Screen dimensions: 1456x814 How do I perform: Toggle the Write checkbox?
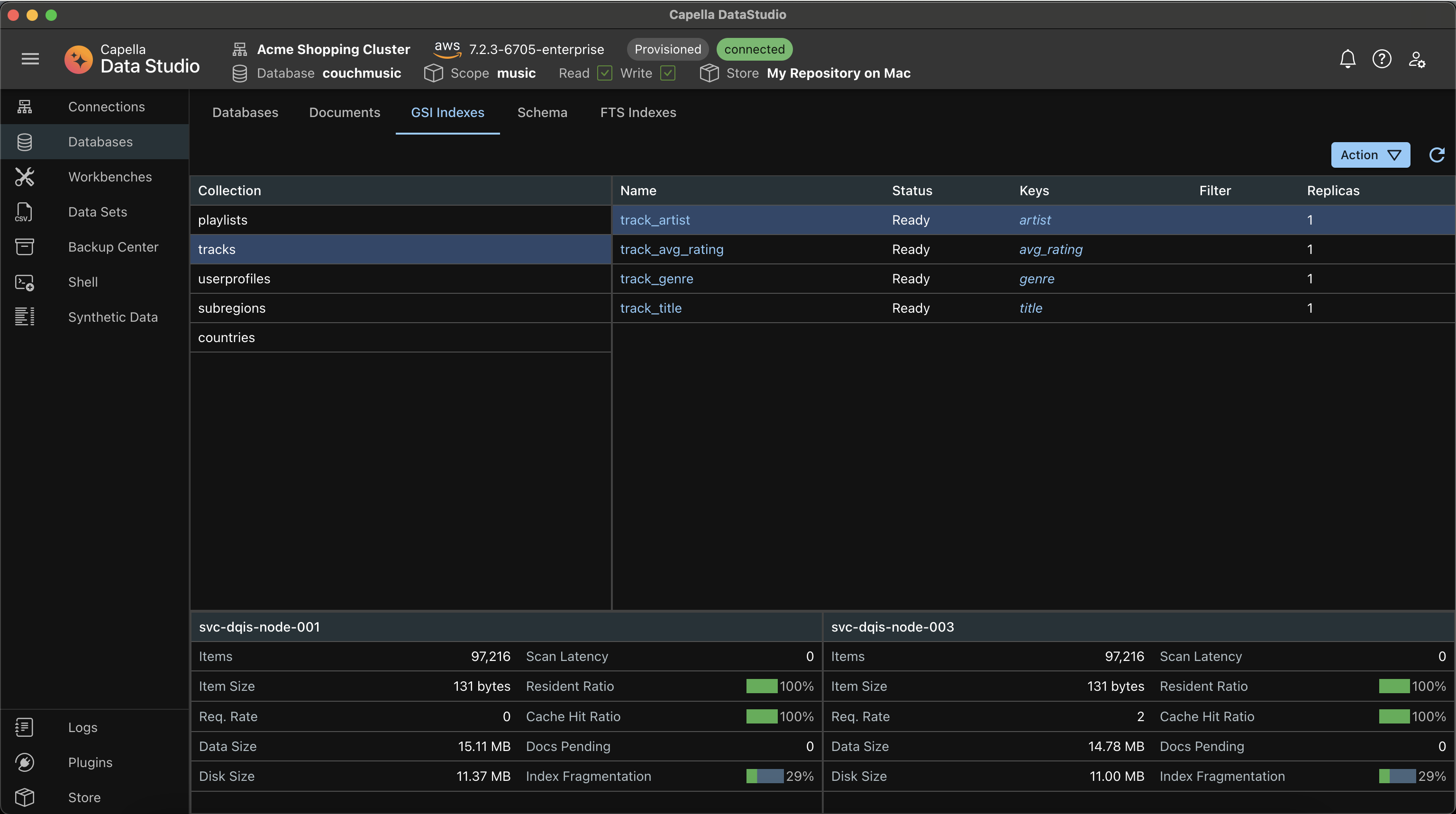[667, 73]
